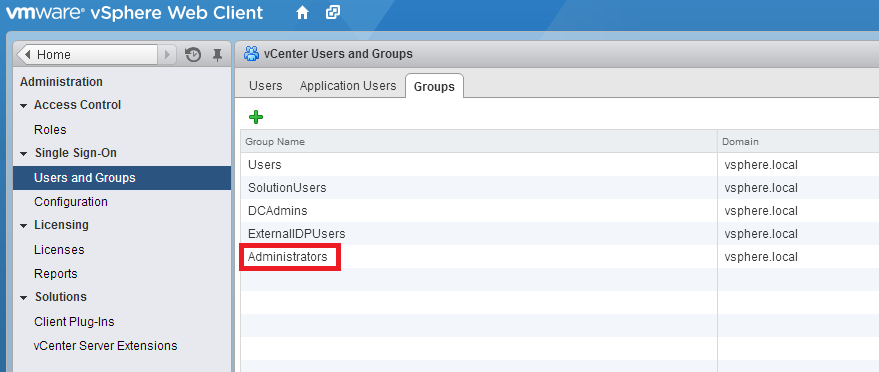Image resolution: width=879 pixels, height=372 pixels.
Task: Add a new group with green plus
Action: tap(256, 117)
